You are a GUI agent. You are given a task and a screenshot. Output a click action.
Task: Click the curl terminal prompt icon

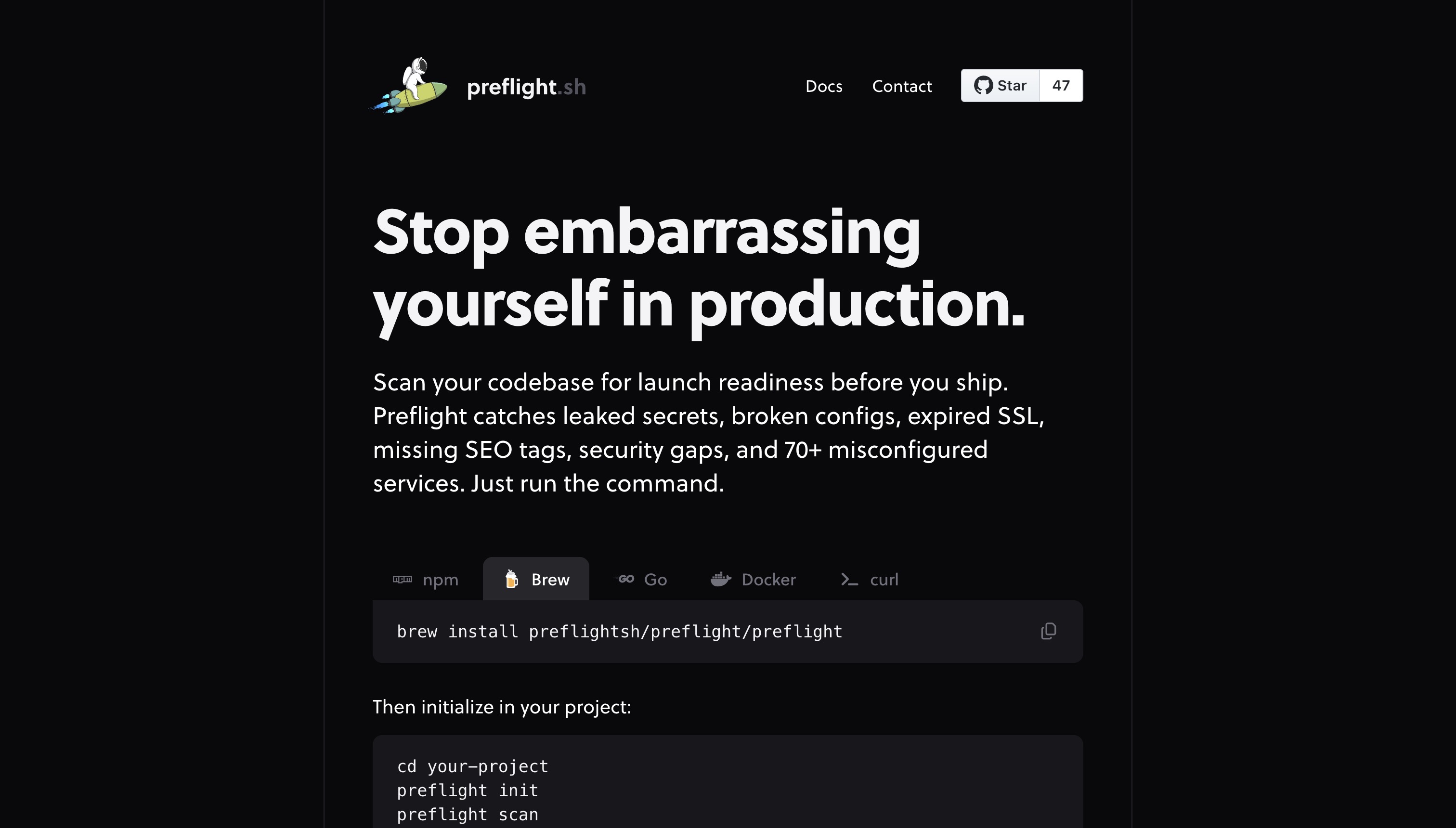click(849, 580)
